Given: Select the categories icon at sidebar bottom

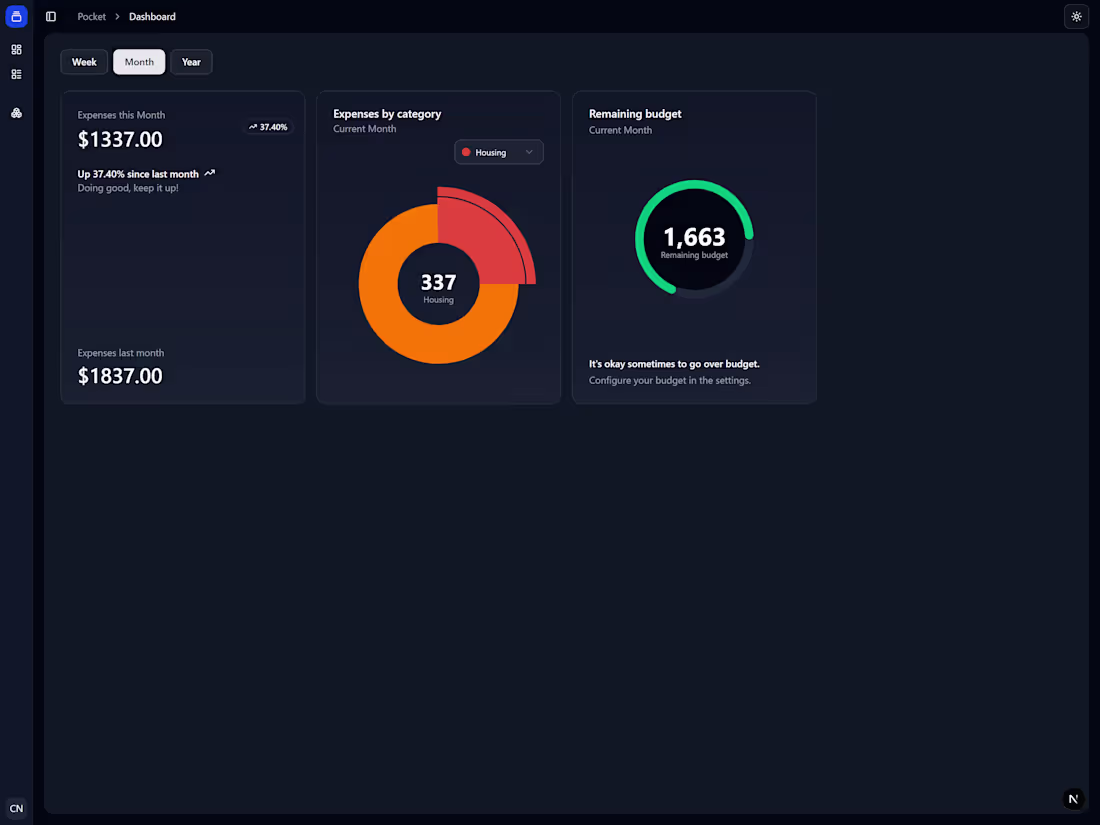Looking at the screenshot, I should point(16,113).
